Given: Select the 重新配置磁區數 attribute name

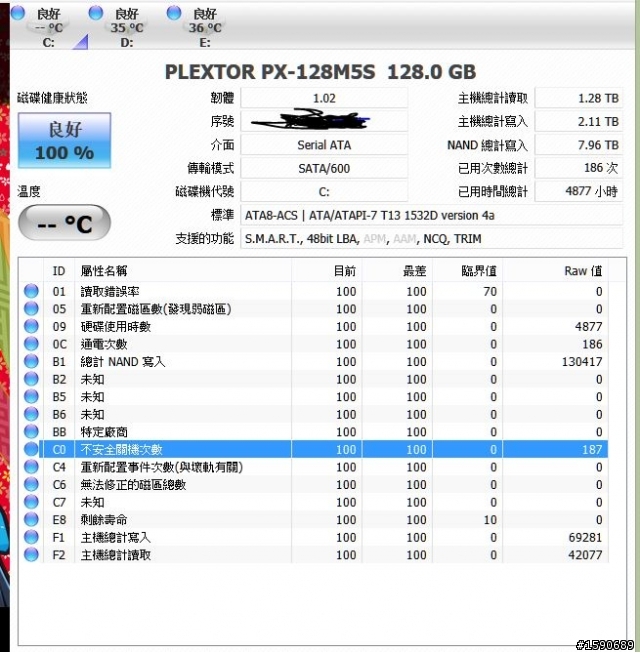Looking at the screenshot, I should (156, 309).
